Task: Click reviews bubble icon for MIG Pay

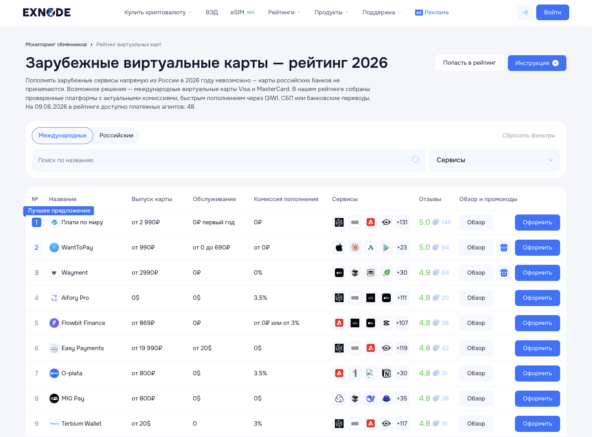Action: (435, 398)
